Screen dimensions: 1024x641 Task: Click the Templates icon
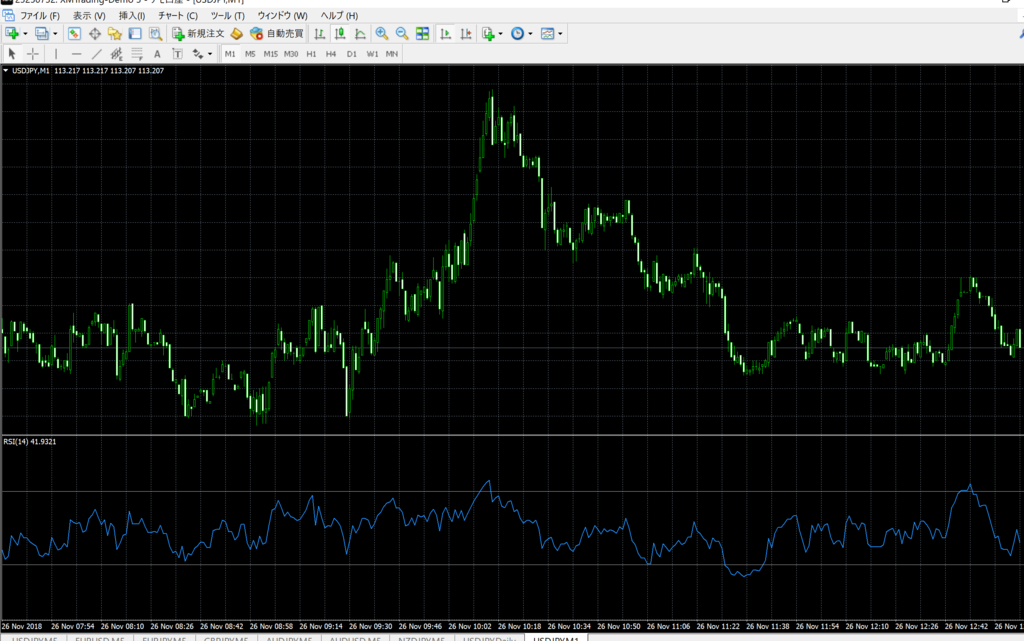[548, 33]
